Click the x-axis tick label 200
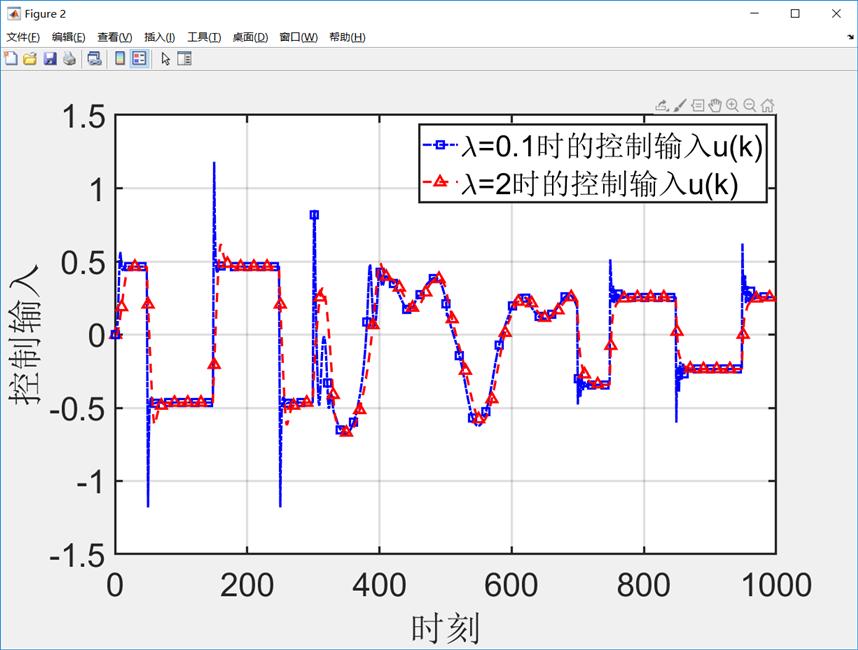858x650 pixels. [x=247, y=585]
